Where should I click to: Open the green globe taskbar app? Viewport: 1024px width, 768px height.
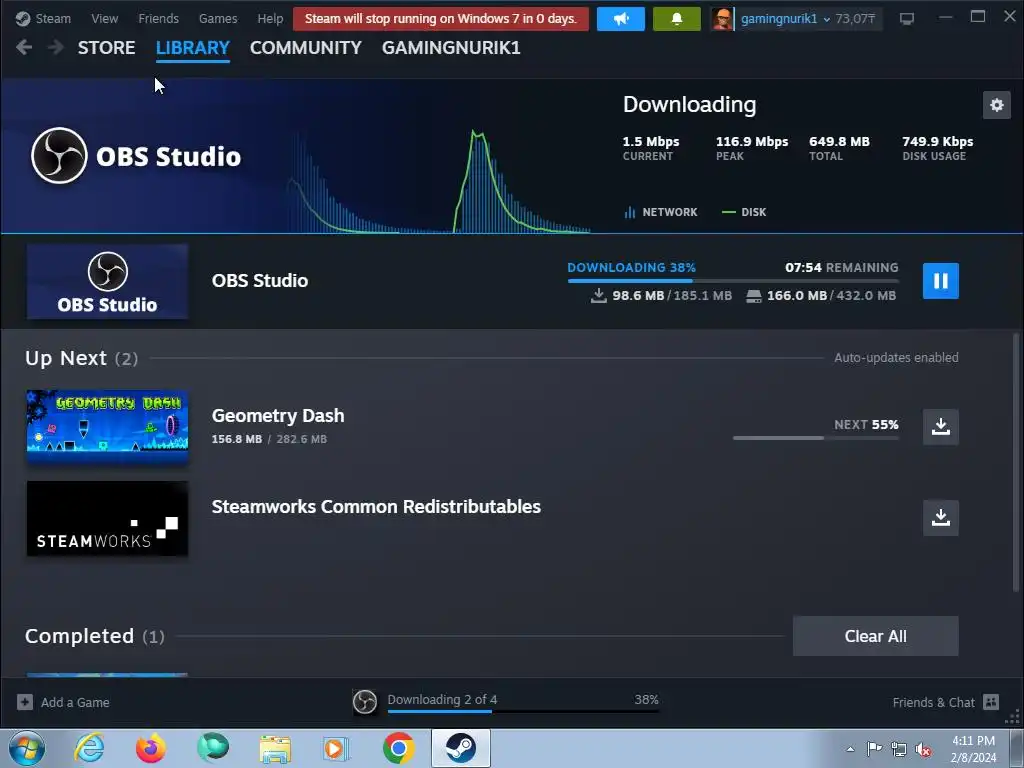[213, 748]
